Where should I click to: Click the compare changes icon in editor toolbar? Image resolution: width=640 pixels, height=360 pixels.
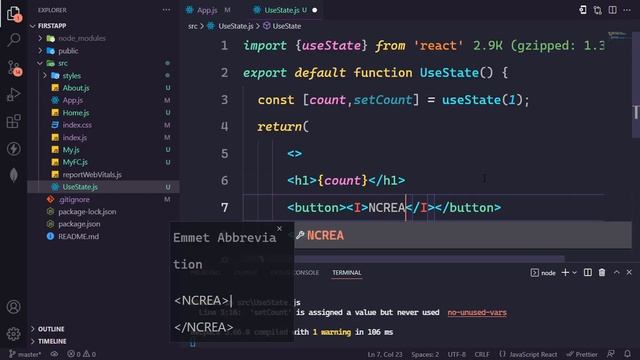click(x=598, y=10)
